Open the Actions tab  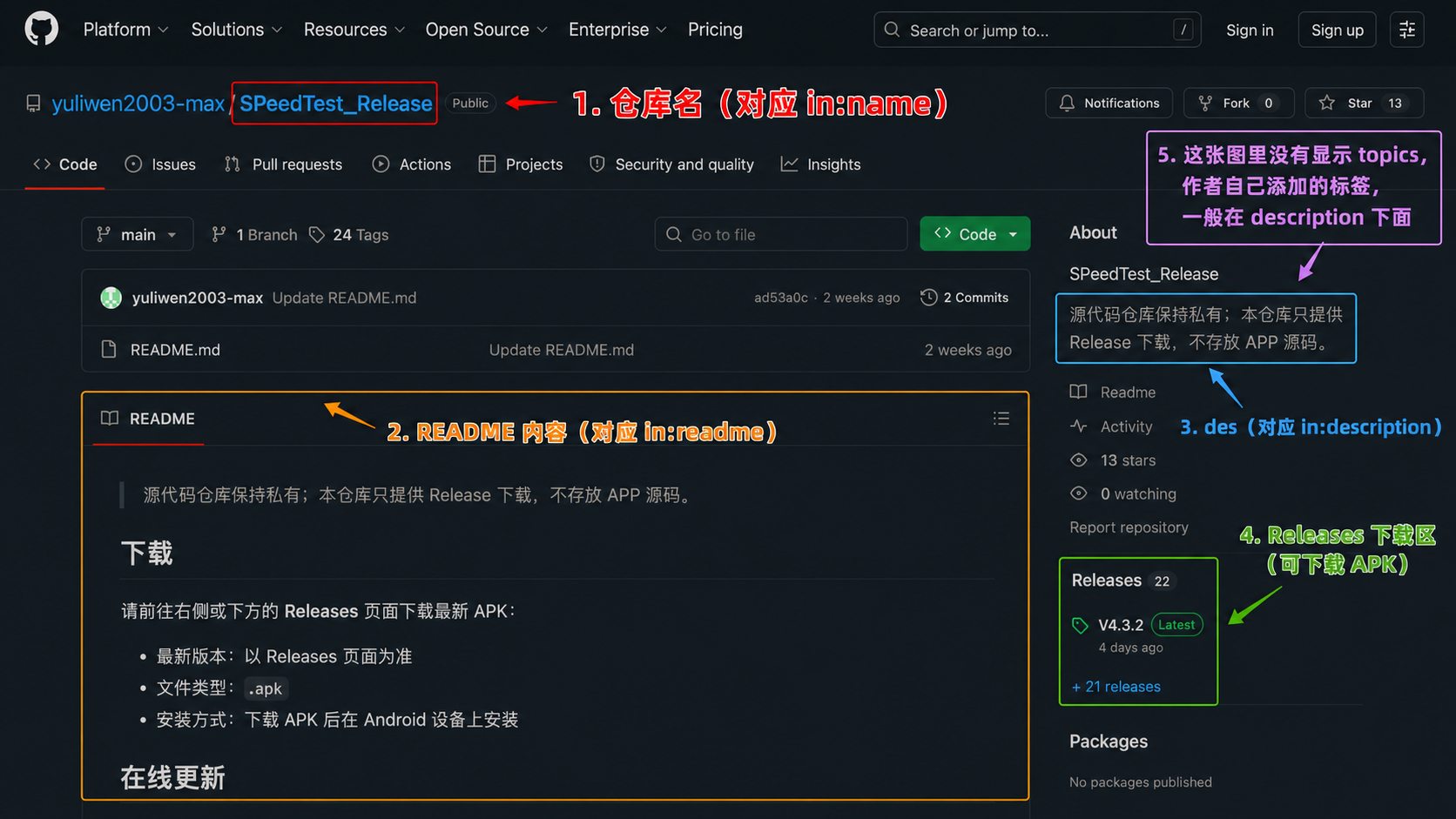tap(412, 164)
